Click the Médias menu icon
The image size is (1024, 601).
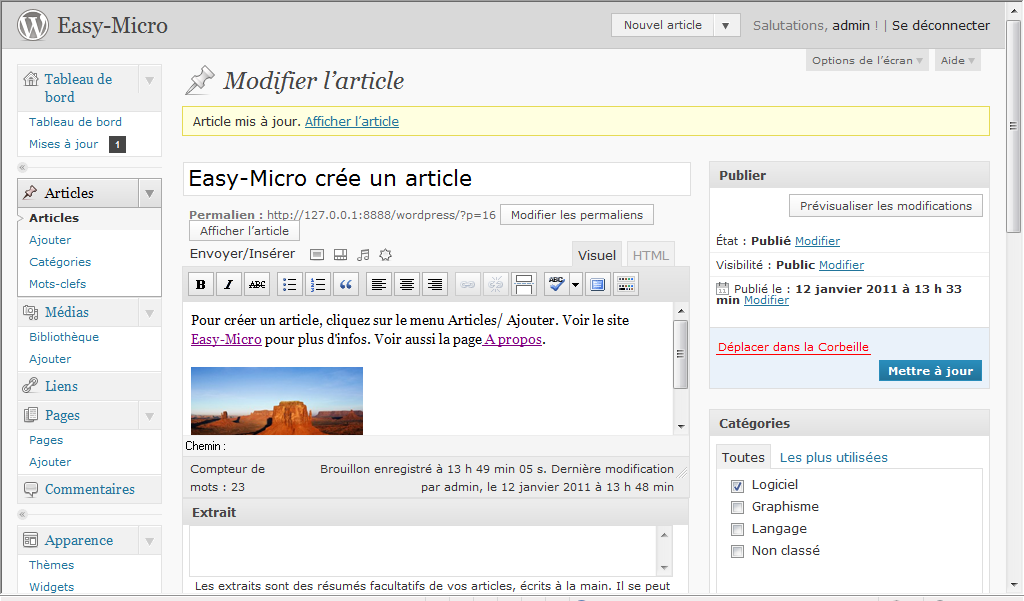(x=31, y=312)
